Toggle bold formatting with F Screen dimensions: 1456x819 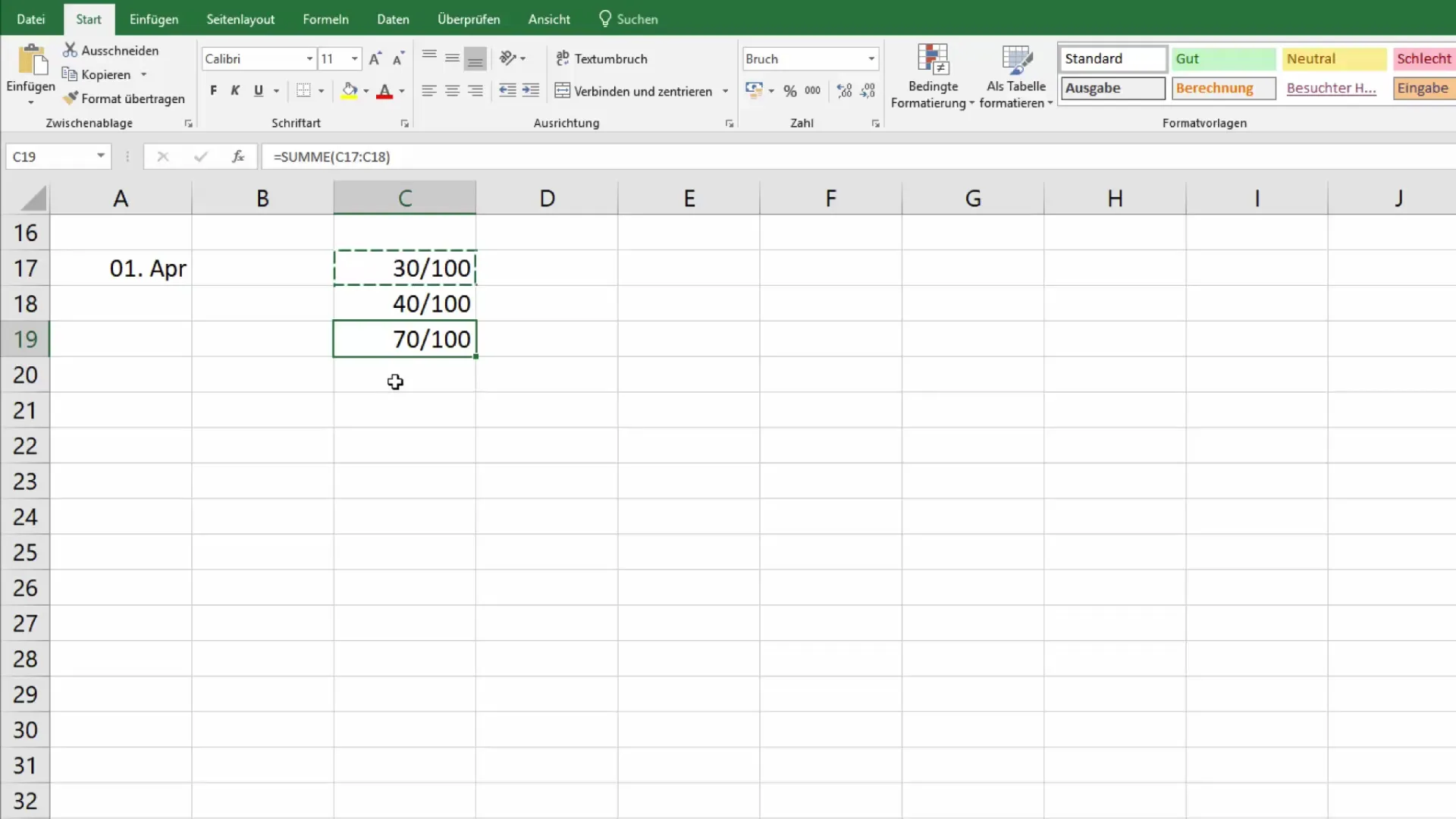click(x=213, y=91)
